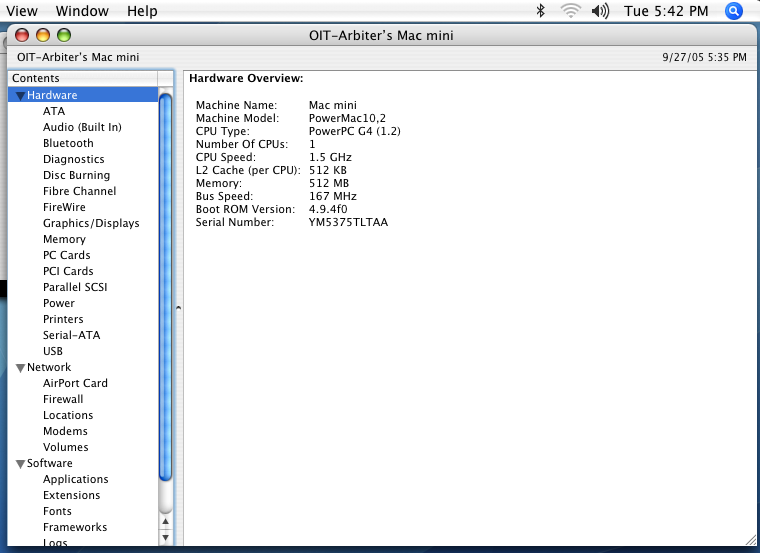
Task: Select Frameworks under Software
Action: [x=75, y=527]
